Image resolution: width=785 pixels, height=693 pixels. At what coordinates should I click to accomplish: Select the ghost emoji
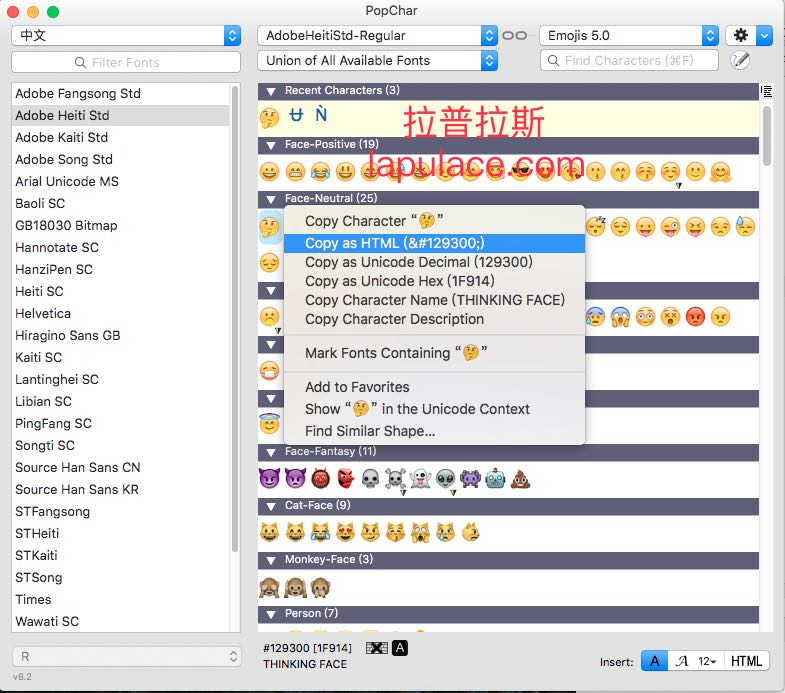pos(420,479)
